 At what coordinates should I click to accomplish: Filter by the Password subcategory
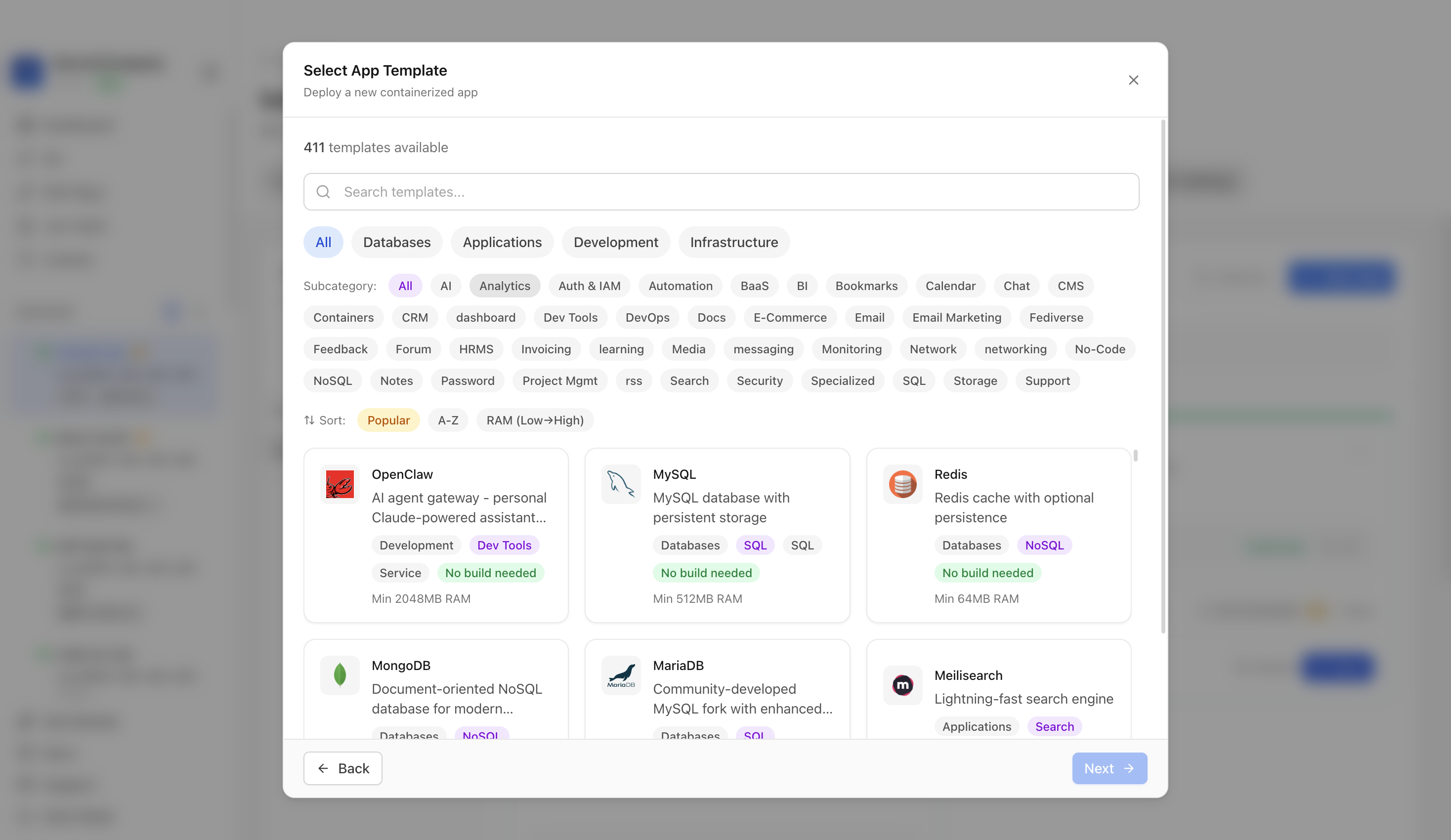pos(467,380)
